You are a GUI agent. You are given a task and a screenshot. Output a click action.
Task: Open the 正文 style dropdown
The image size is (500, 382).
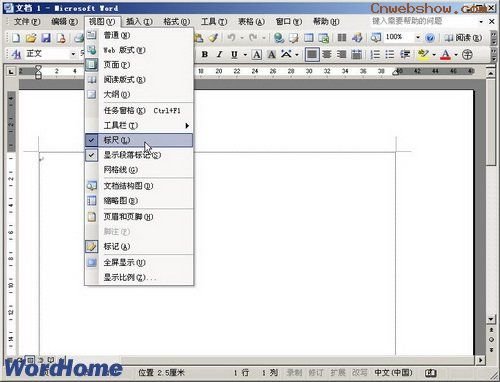point(73,54)
